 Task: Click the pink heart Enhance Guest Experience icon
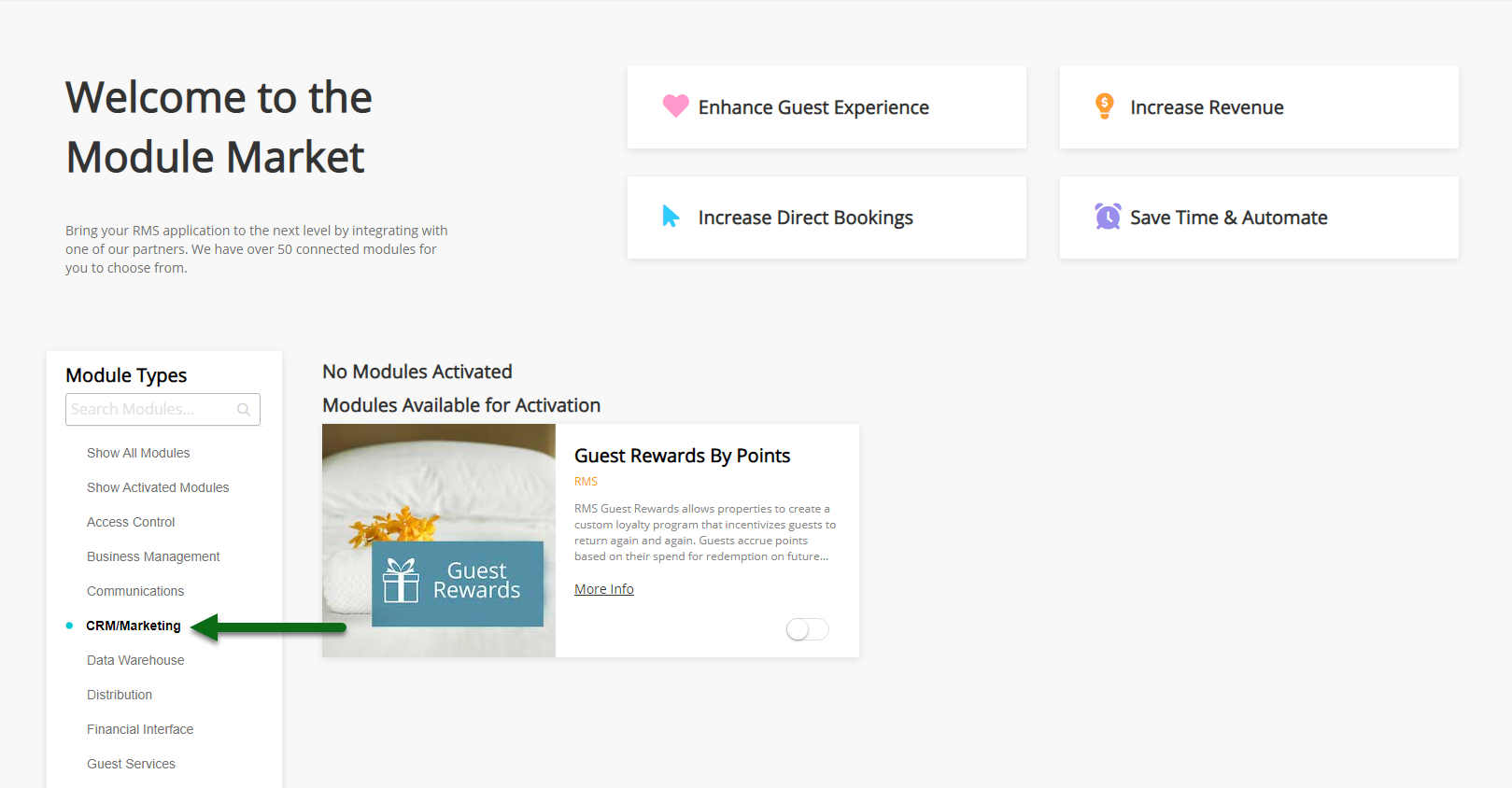[675, 106]
